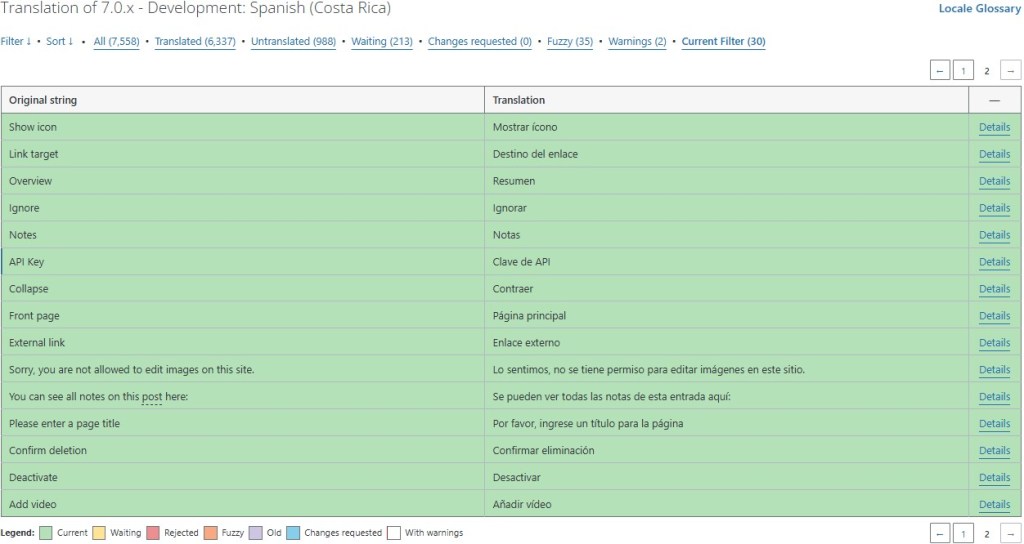Open Details for the "Add video" translation
Screen dimensions: 1024x544
pyautogui.click(x=994, y=504)
